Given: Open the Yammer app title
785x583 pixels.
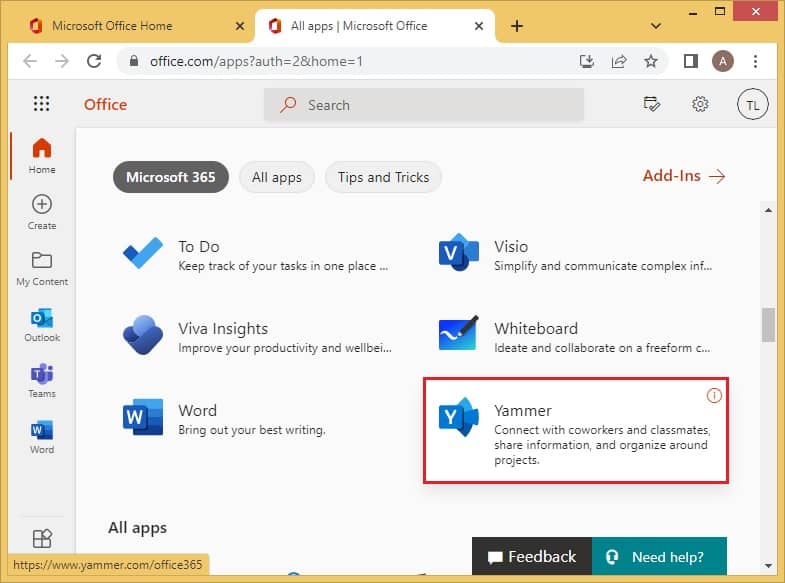Looking at the screenshot, I should (x=523, y=411).
